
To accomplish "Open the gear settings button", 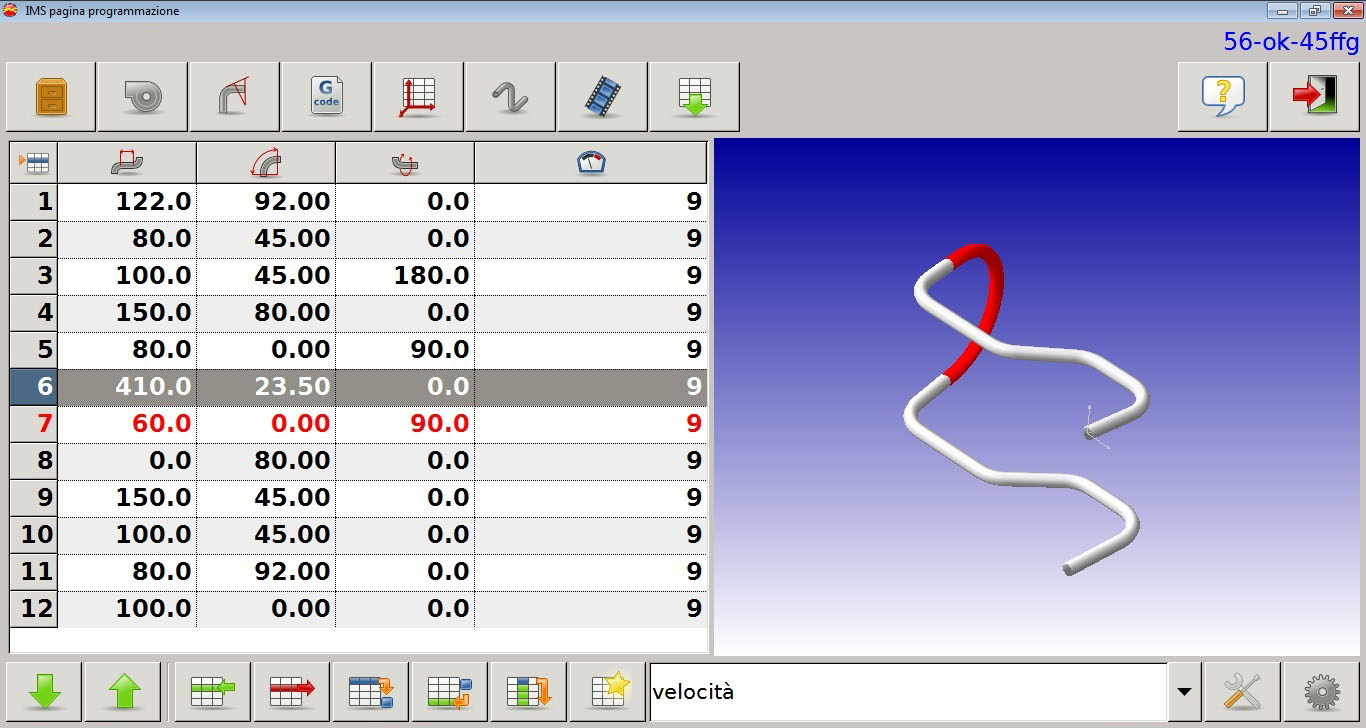I will pos(1322,691).
